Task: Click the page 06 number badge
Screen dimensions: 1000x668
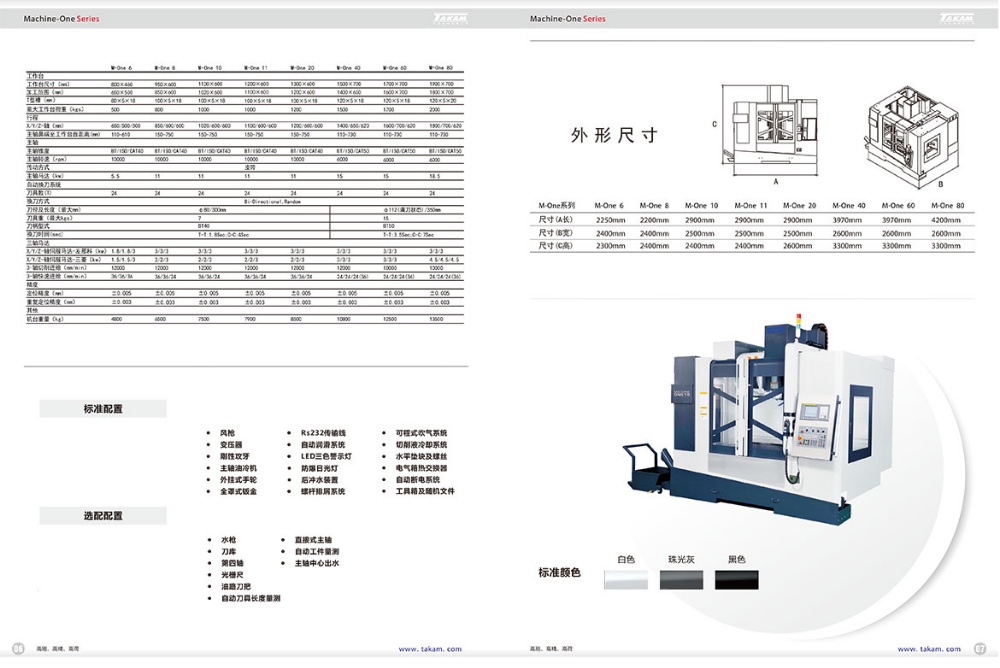Action: coord(17,648)
